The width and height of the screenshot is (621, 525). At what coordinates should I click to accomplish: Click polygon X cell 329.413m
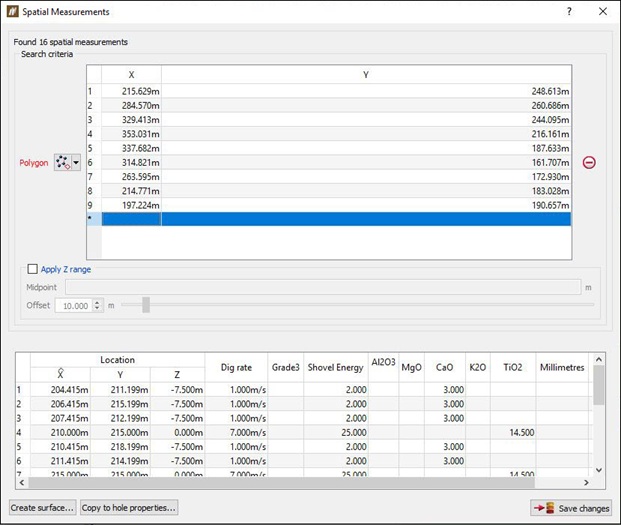click(x=131, y=120)
